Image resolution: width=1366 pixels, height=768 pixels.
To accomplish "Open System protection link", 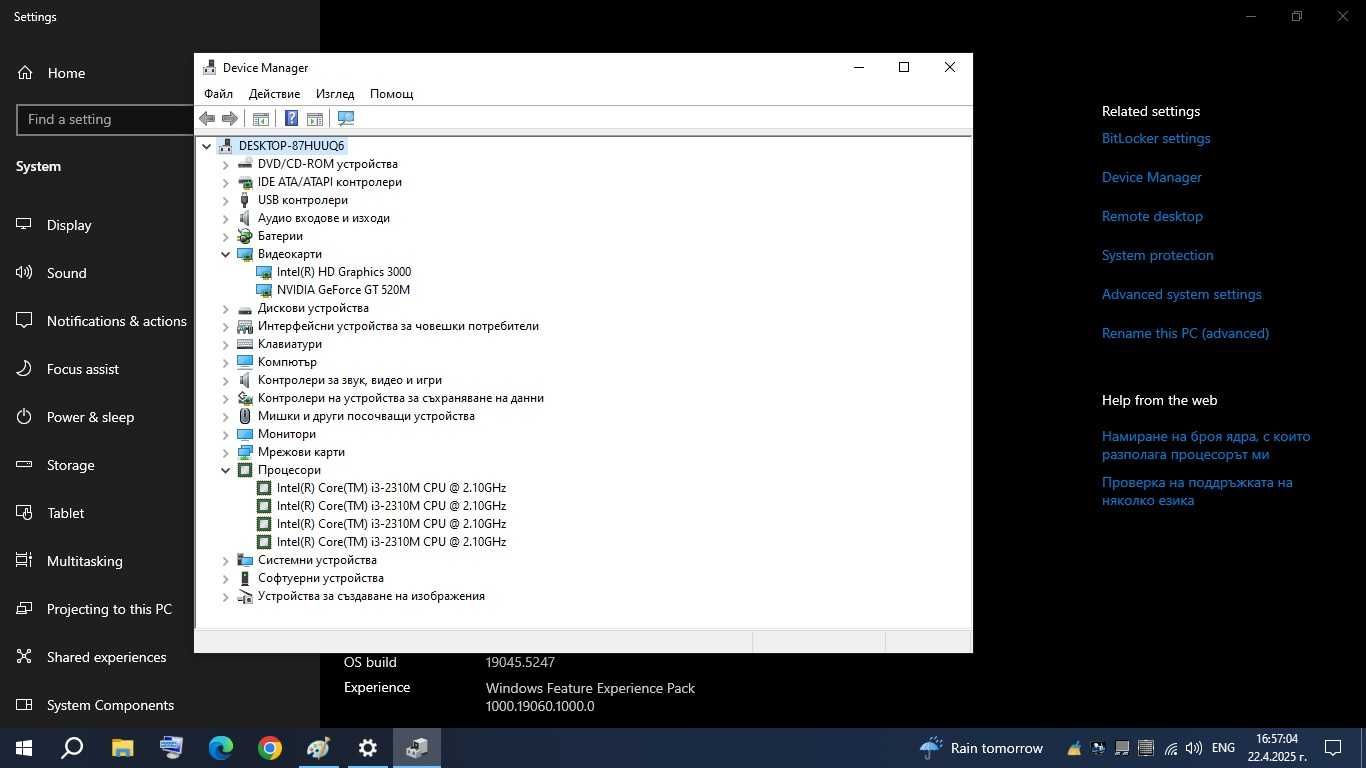I will coord(1157,256).
